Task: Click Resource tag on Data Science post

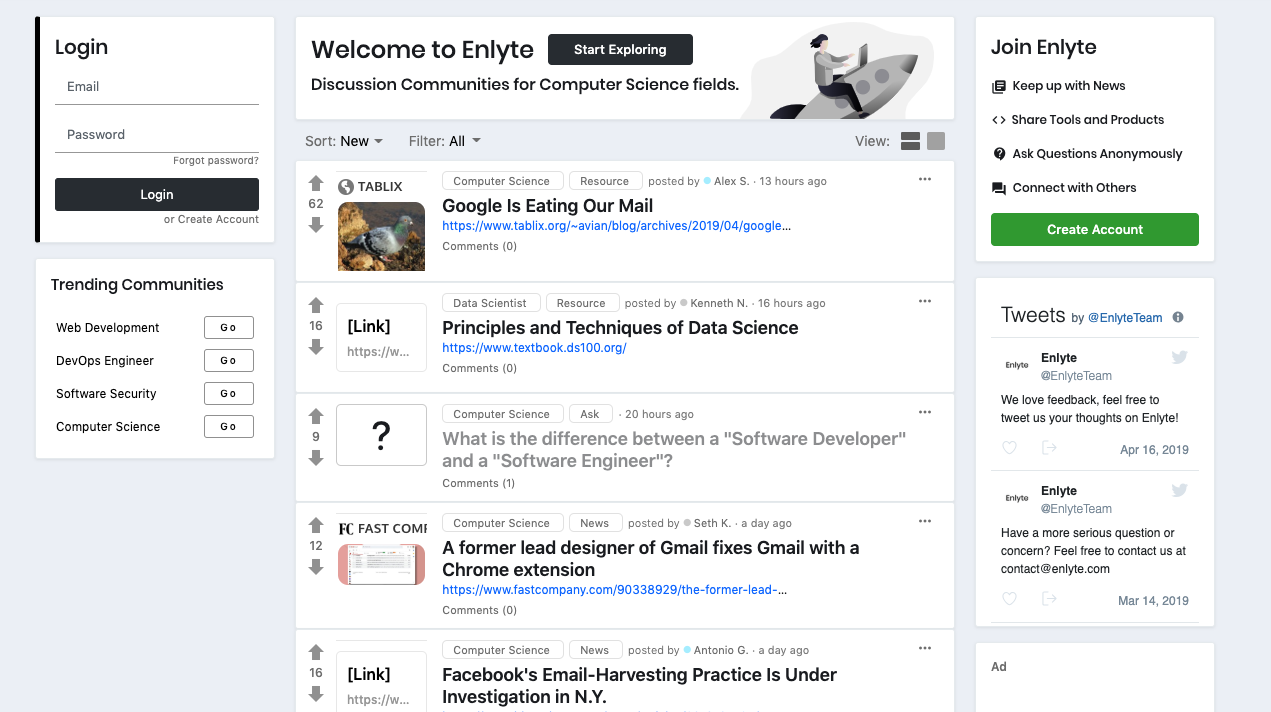Action: [x=581, y=303]
